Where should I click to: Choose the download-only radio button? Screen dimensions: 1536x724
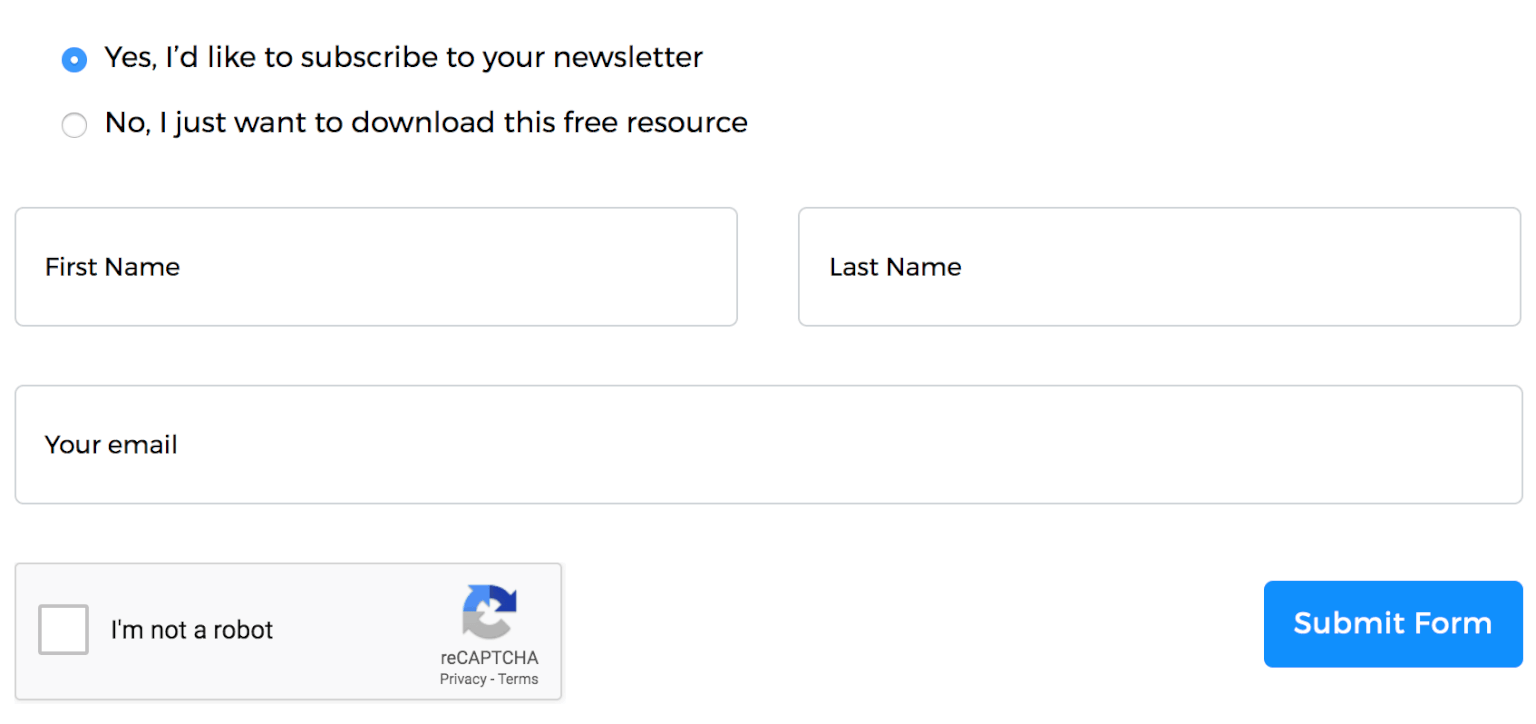[74, 125]
